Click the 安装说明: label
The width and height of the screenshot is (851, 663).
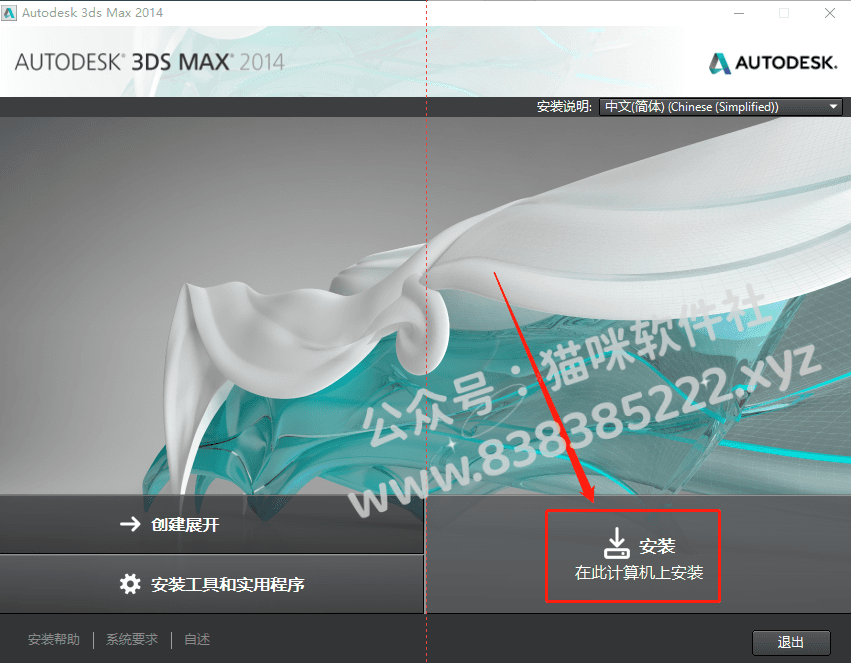(x=564, y=106)
